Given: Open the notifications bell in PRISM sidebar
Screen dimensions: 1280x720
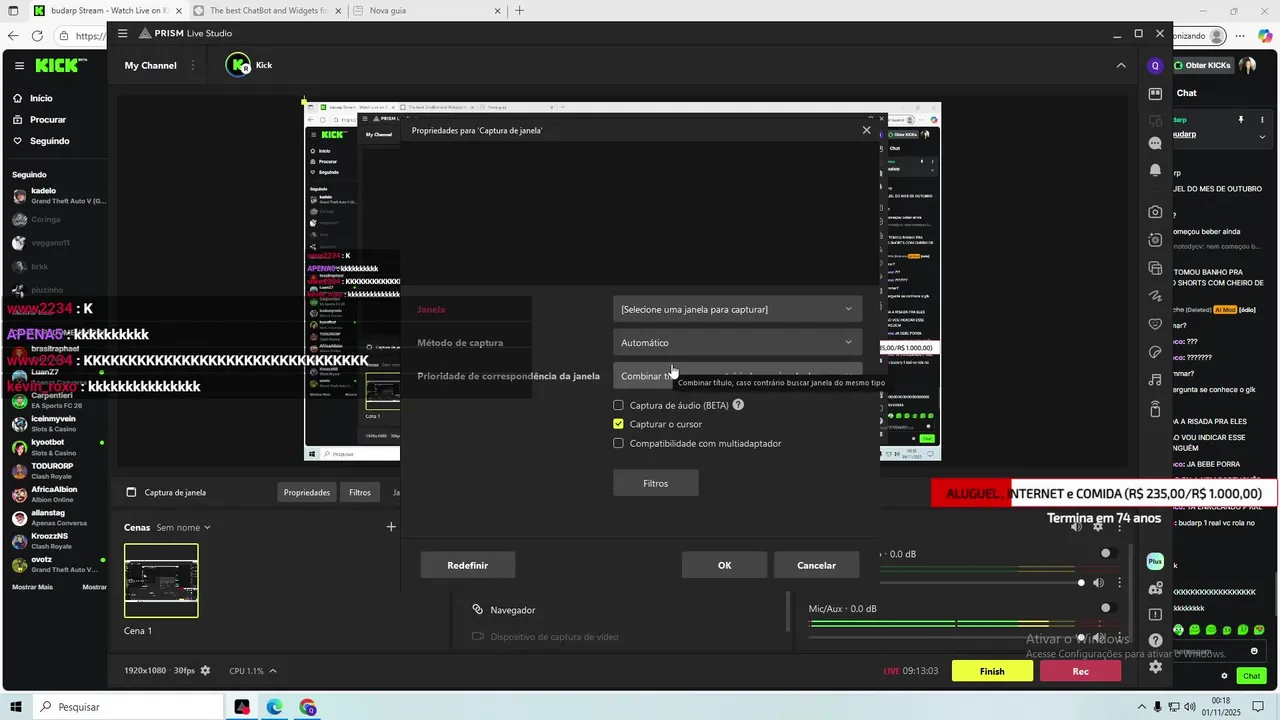Looking at the screenshot, I should [1155, 170].
